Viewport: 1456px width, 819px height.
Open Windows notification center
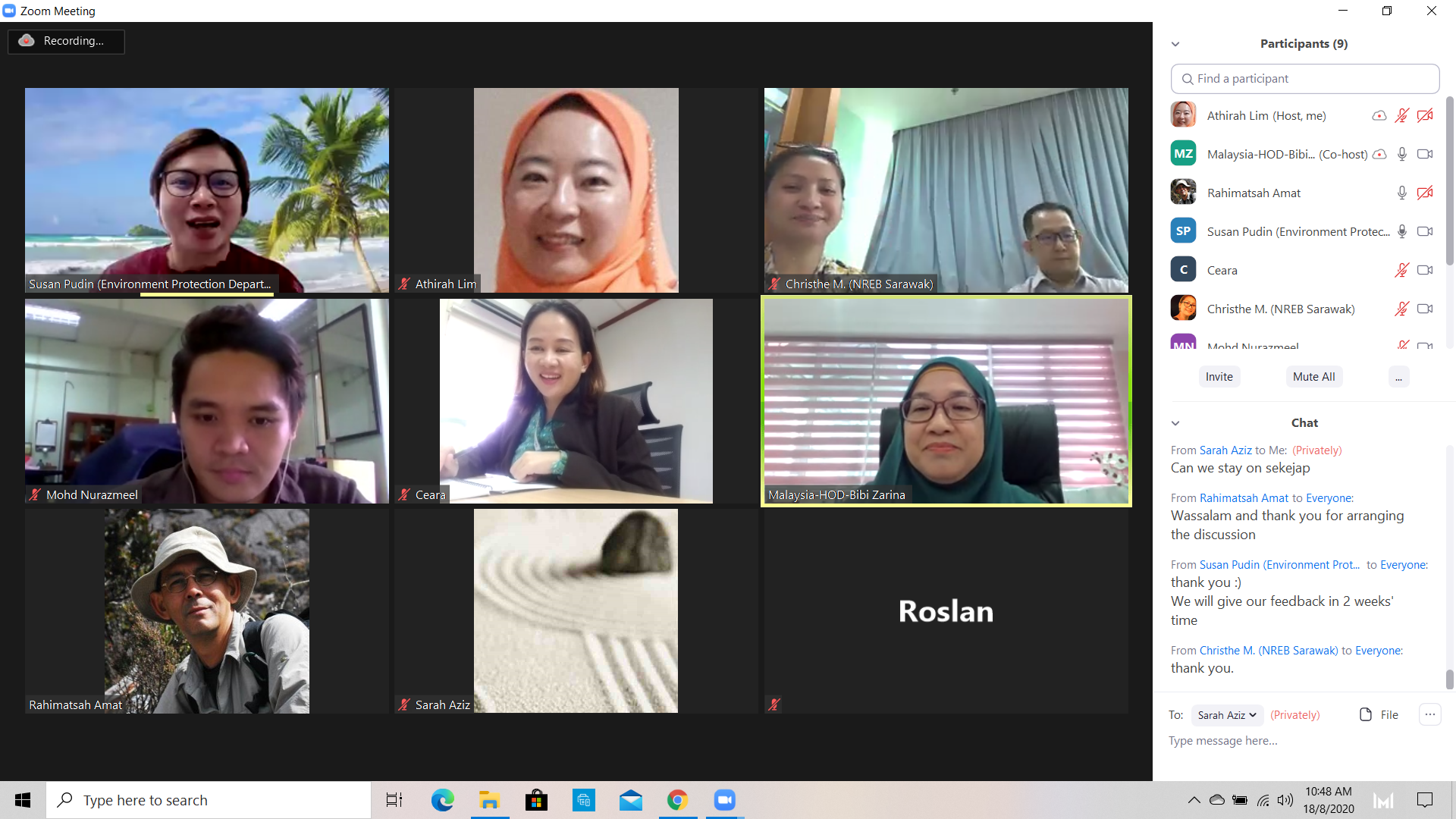[x=1425, y=800]
